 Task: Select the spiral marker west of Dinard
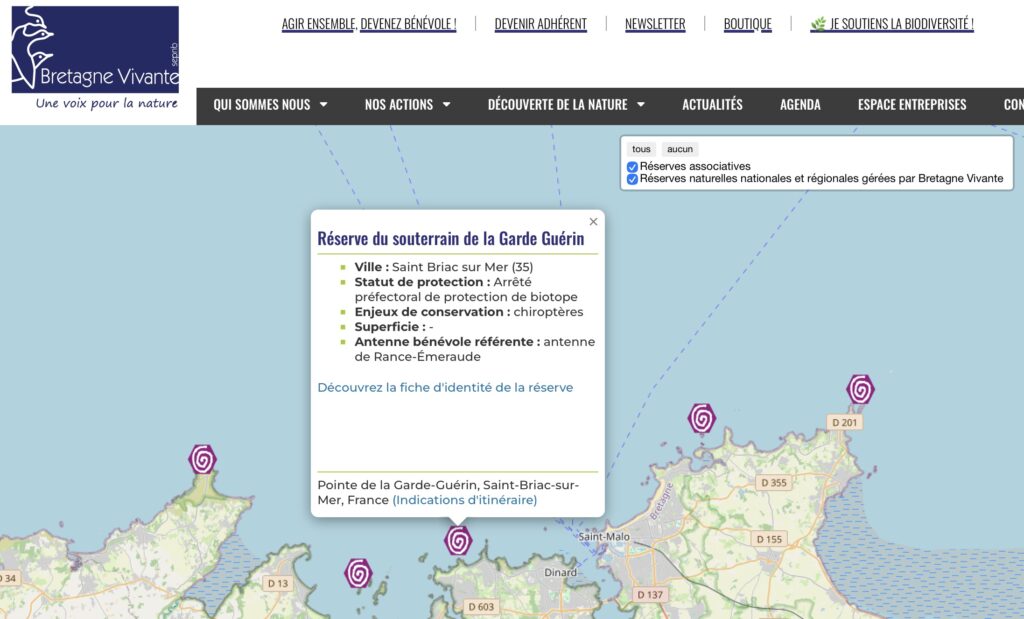(358, 573)
